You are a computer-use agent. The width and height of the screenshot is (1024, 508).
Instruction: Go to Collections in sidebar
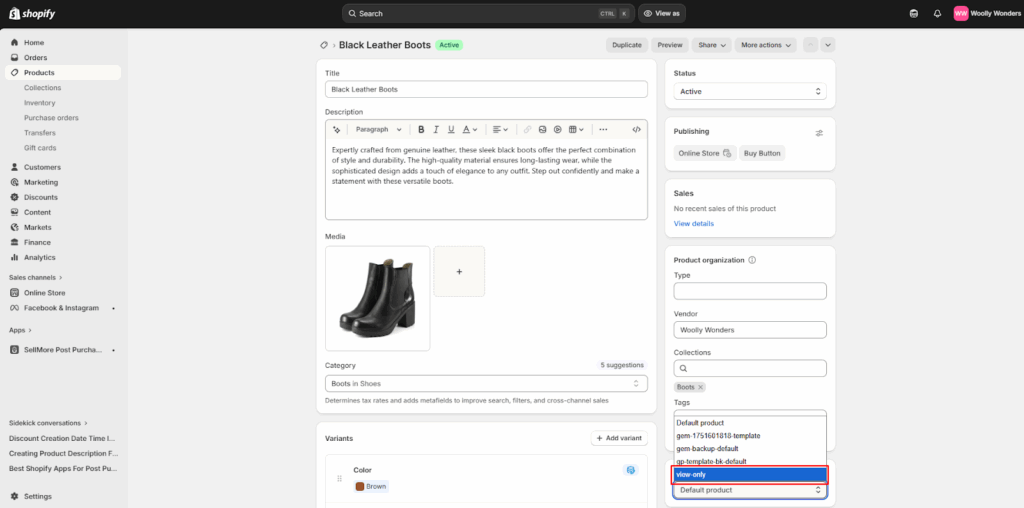point(43,88)
